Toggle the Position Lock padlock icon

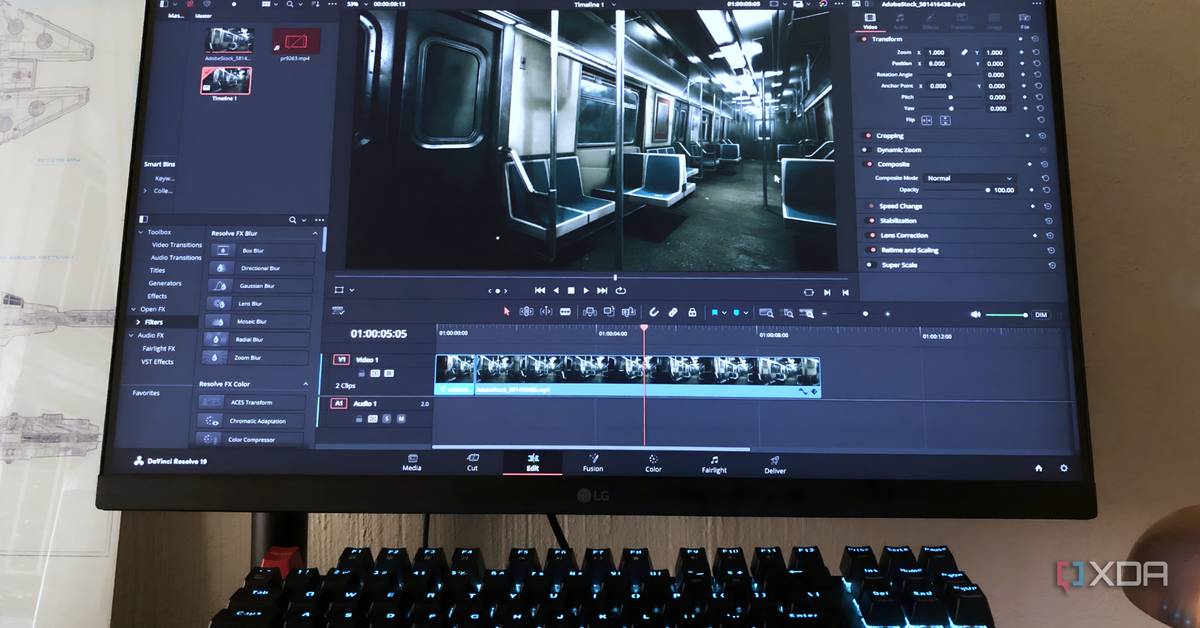tap(692, 312)
